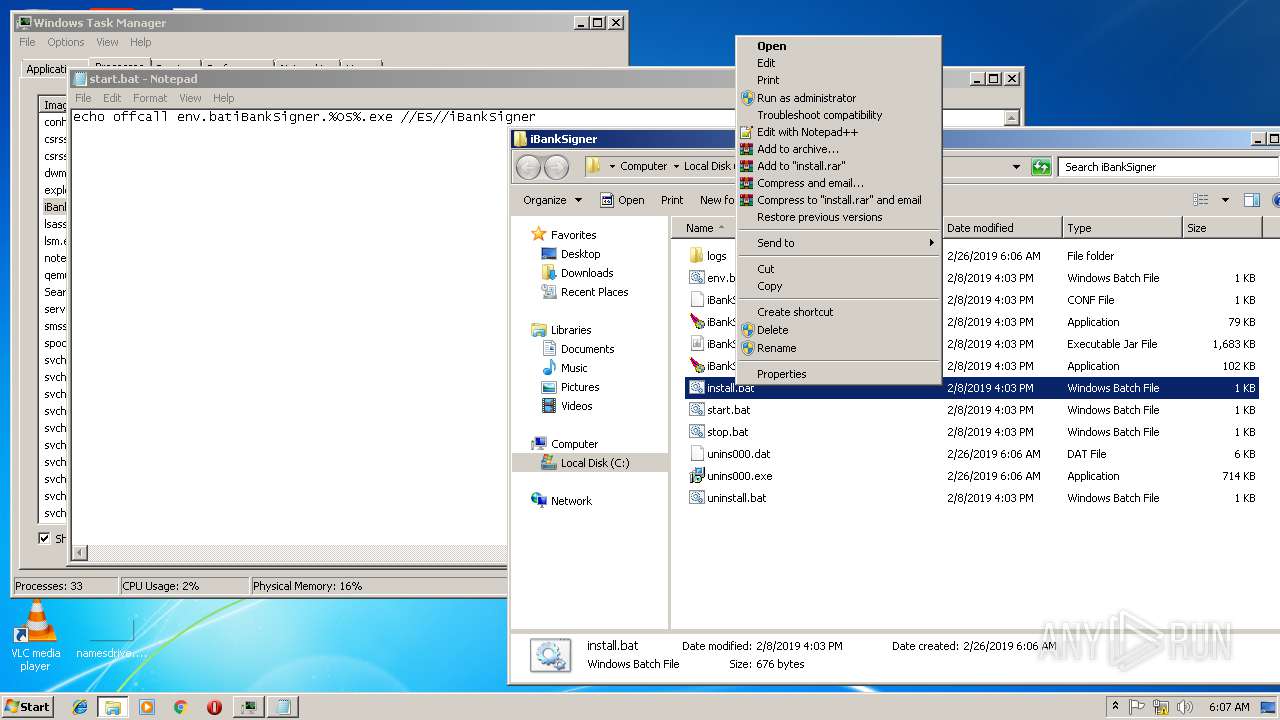This screenshot has width=1280, height=720.
Task: Open VLC media player desktop shortcut
Action: 36,636
